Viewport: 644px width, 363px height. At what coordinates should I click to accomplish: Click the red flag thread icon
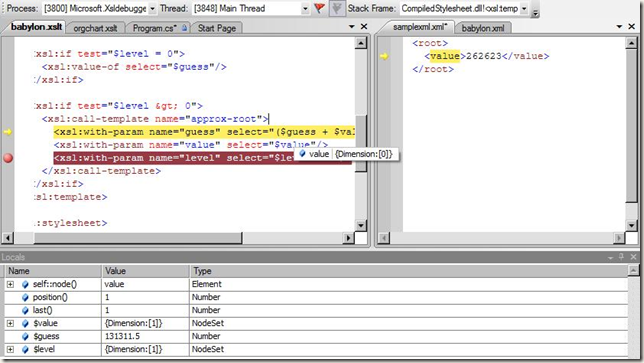tap(319, 8)
